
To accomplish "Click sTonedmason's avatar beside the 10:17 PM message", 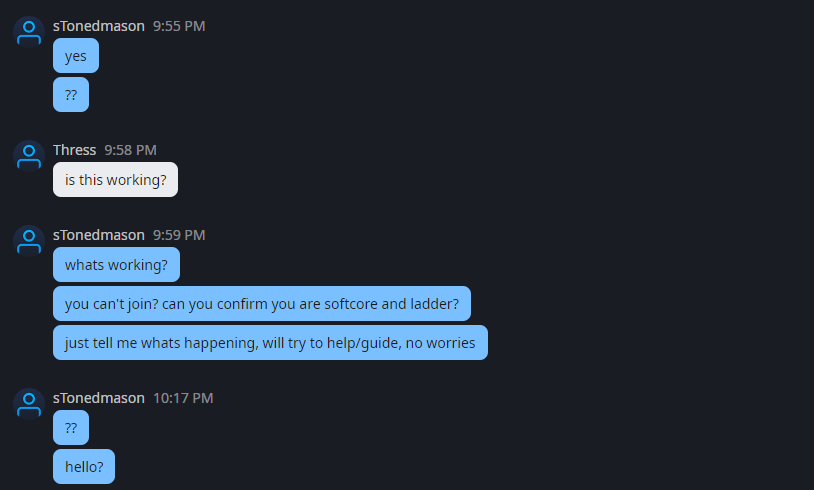I will (x=28, y=402).
